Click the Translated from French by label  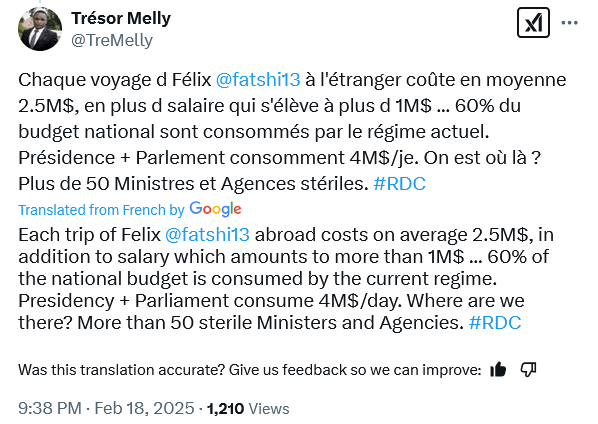(x=101, y=210)
